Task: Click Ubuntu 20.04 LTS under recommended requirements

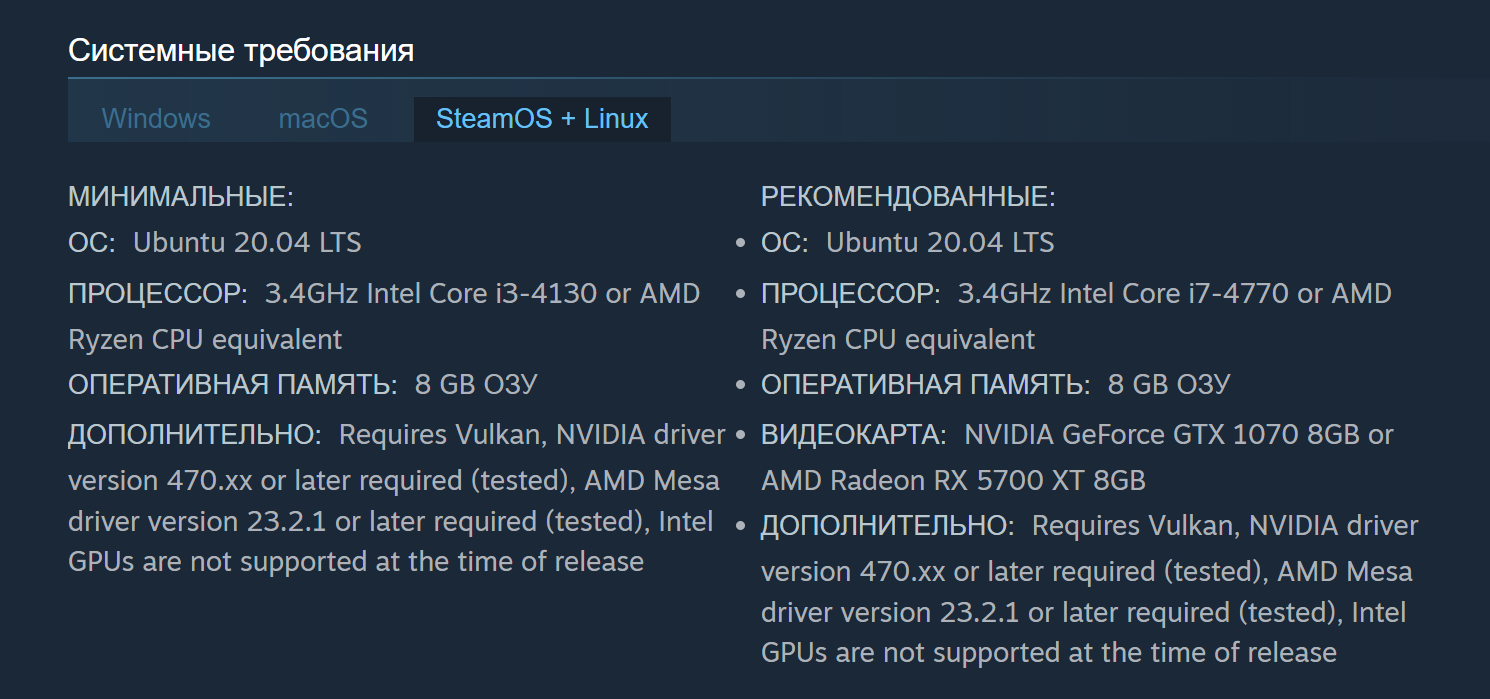Action: (x=940, y=242)
